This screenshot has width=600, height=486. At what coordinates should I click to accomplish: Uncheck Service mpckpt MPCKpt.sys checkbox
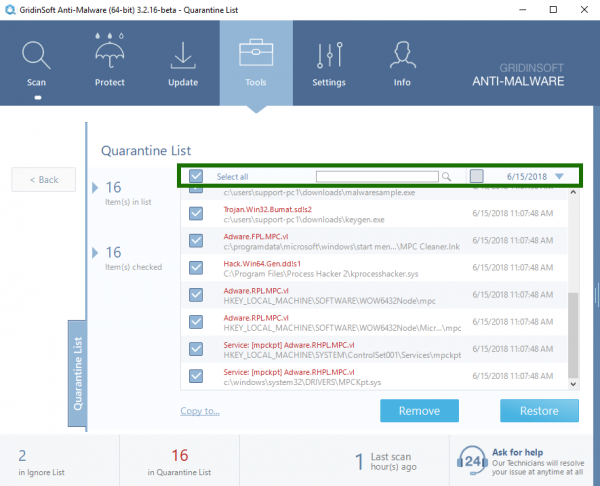196,376
